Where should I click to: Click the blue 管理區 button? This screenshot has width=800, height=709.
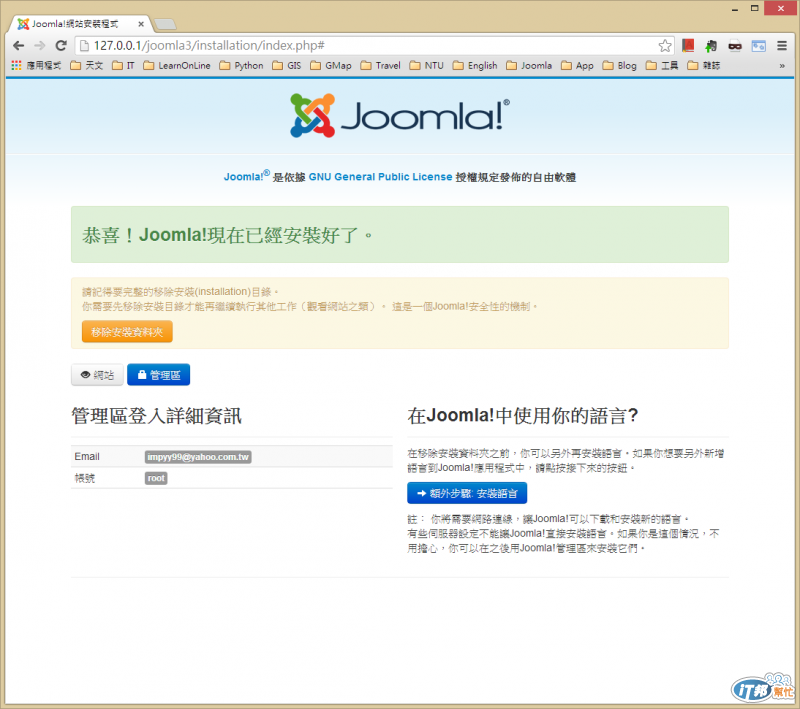159,375
